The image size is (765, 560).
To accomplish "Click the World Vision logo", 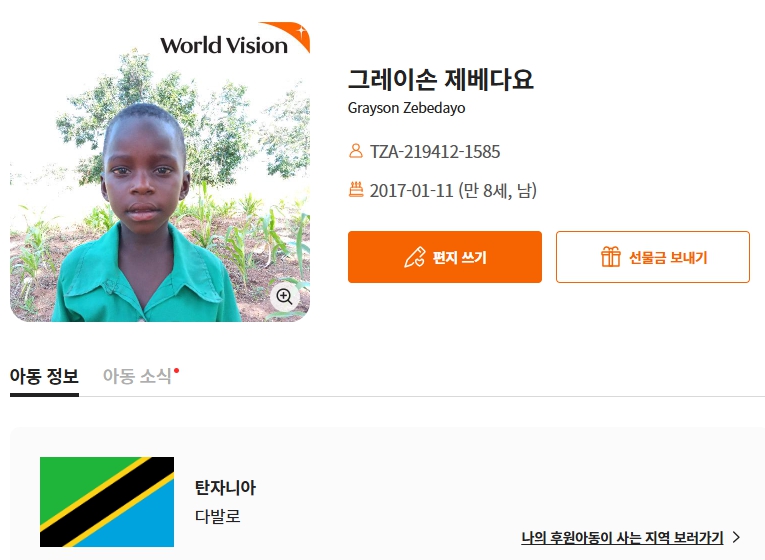I will click(235, 39).
